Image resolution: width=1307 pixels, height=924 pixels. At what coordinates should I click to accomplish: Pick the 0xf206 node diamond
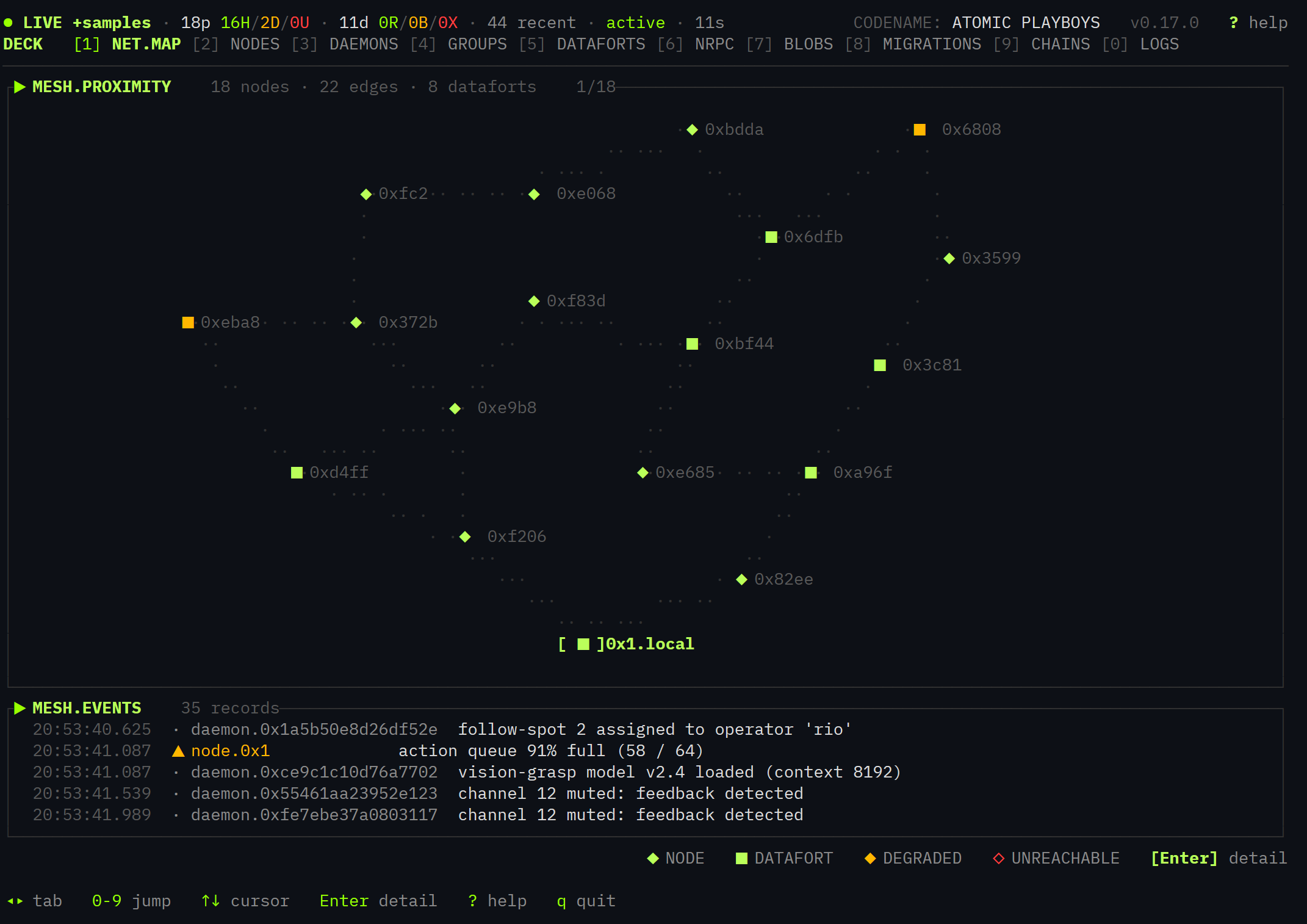[465, 536]
